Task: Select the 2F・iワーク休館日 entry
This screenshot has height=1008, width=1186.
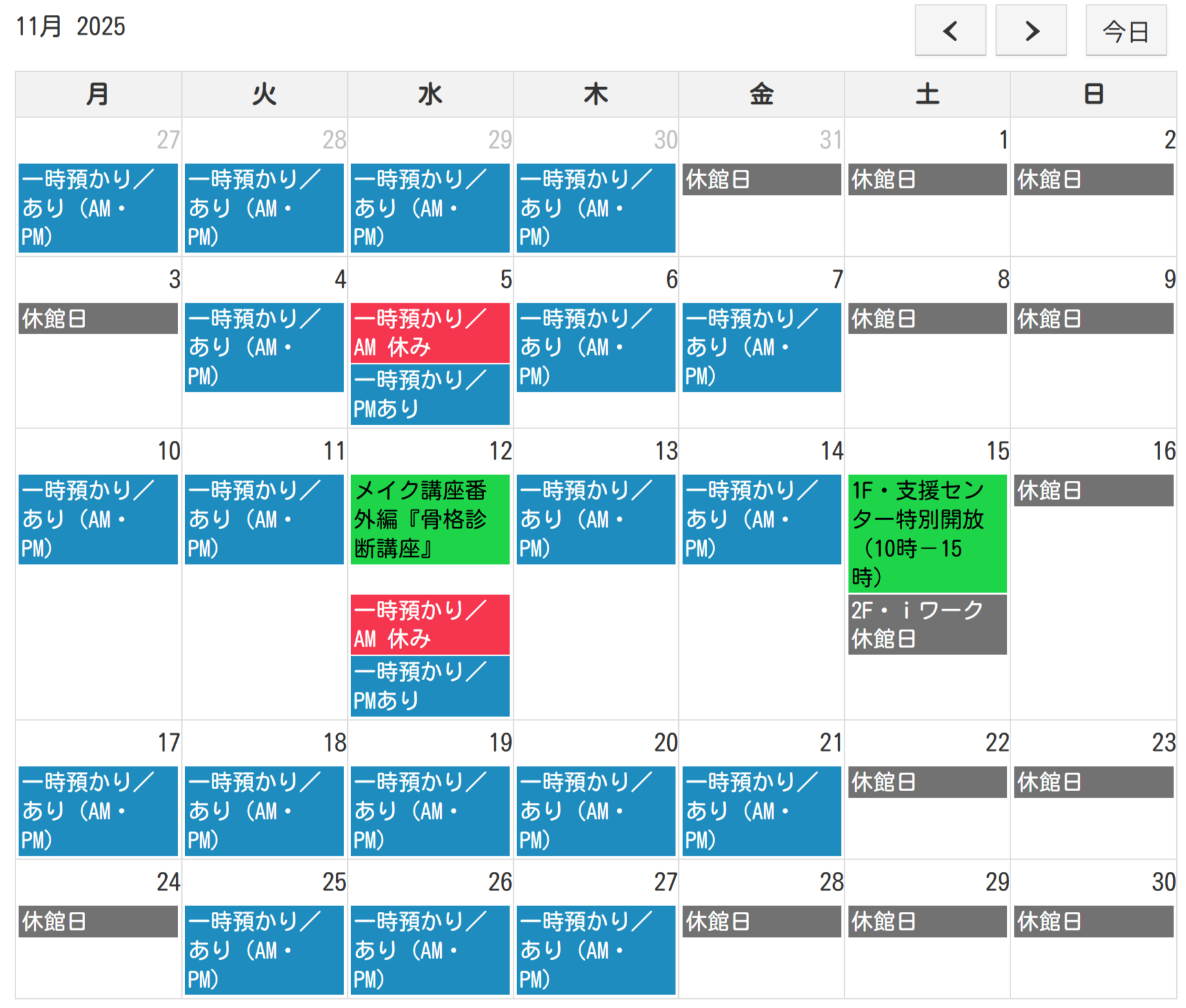Action: point(927,624)
